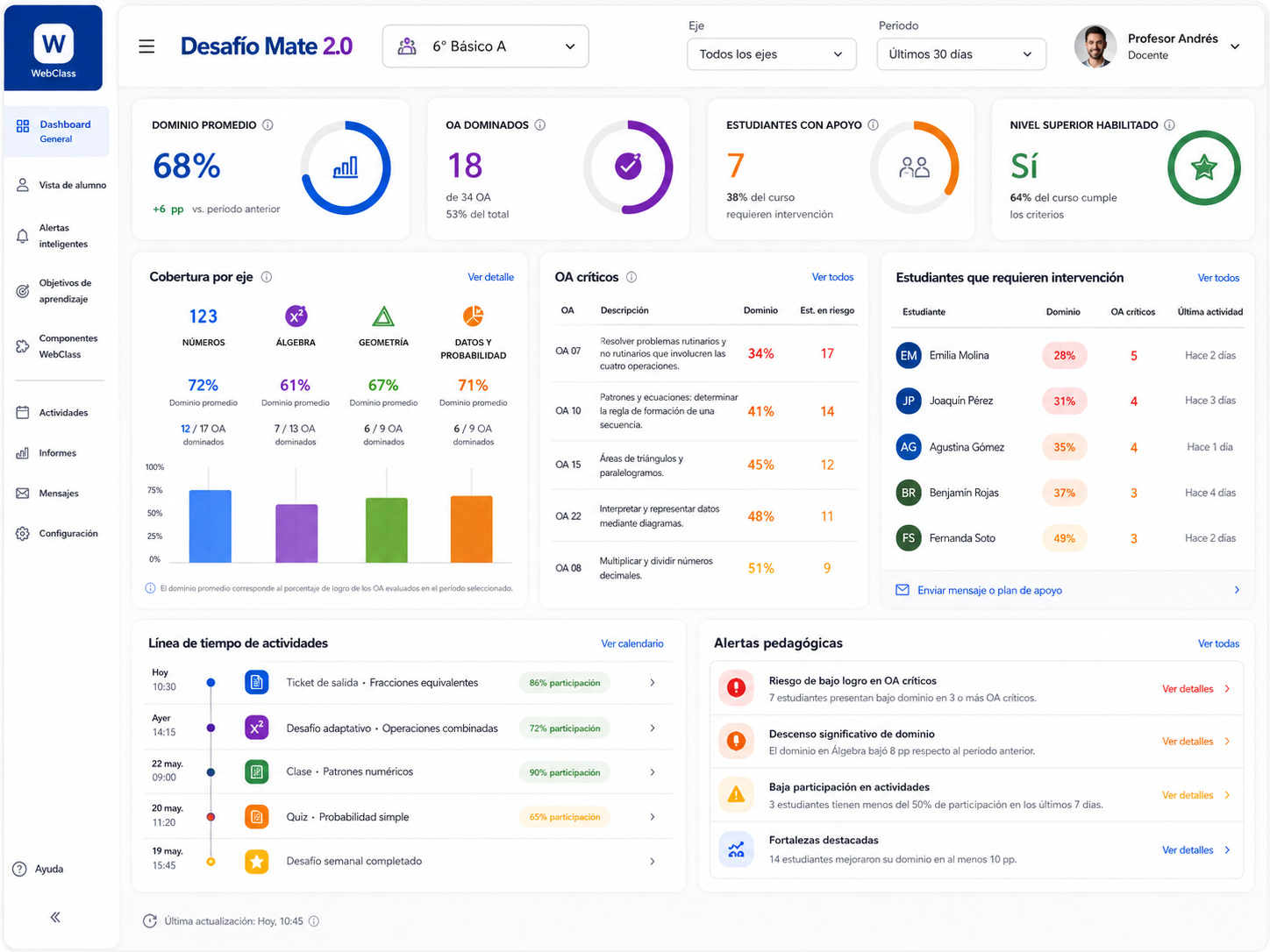Click the purple Álgebra bar in chart
Viewport: 1270px width, 952px height.
coord(296,533)
